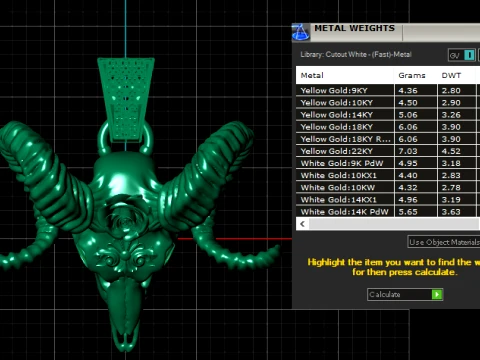The image size is (480, 360).
Task: Click the 4.95 grams value
Action: (408, 163)
